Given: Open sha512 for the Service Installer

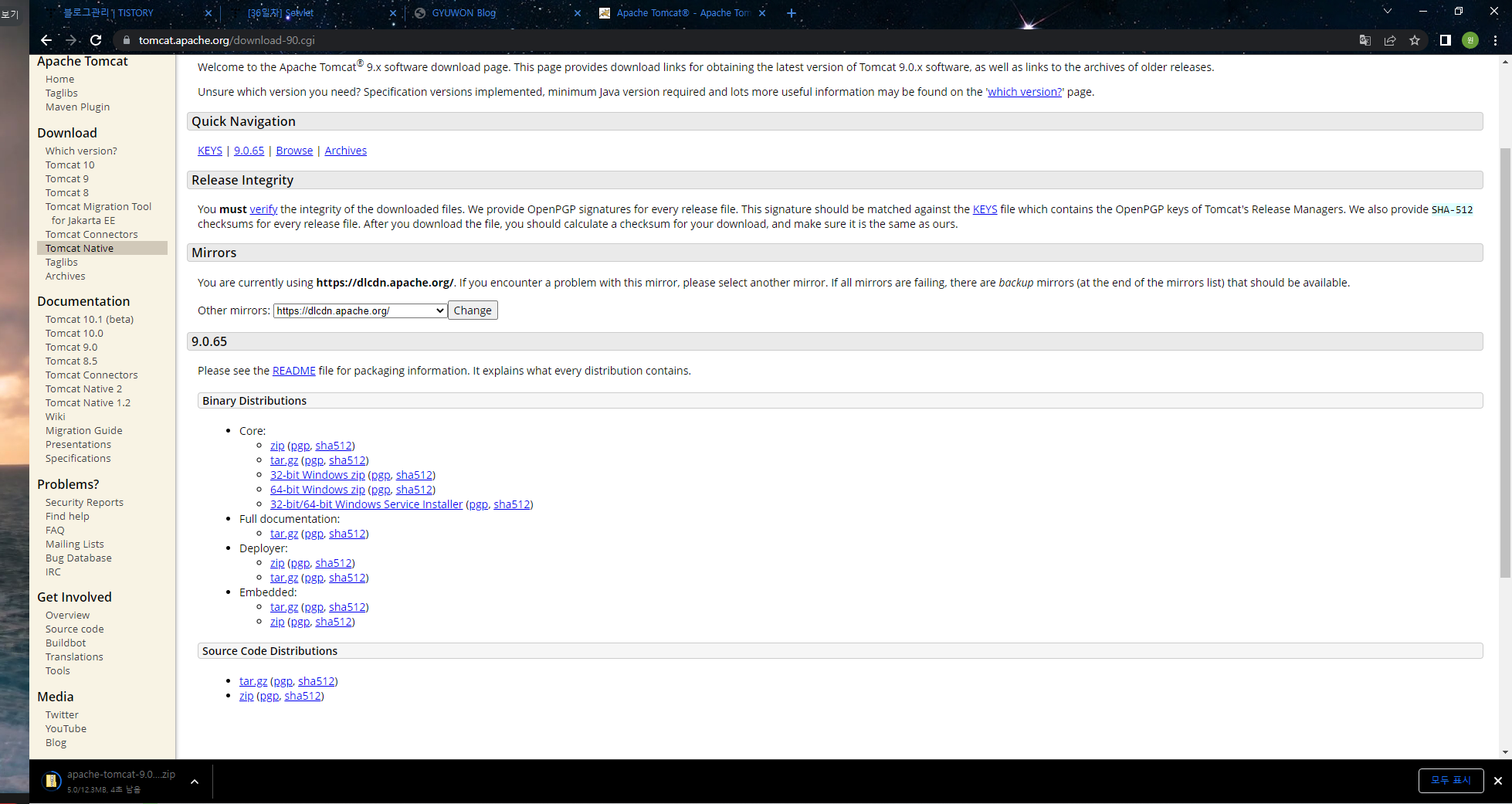Looking at the screenshot, I should (x=512, y=504).
